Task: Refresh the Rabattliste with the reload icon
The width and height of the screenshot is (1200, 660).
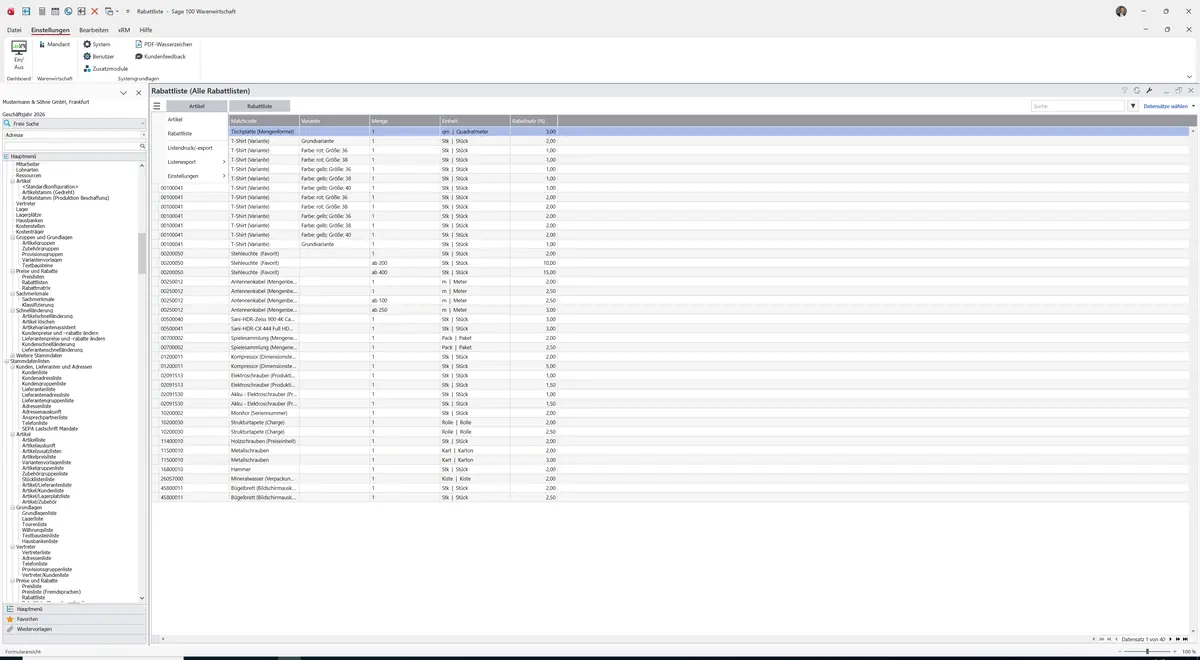Action: tap(1137, 91)
